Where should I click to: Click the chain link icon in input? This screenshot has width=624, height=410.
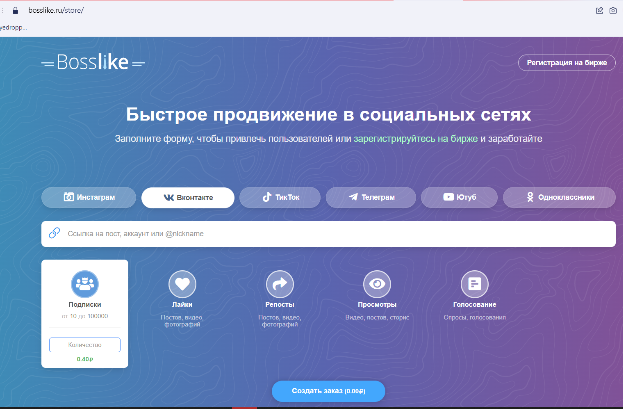[54, 233]
